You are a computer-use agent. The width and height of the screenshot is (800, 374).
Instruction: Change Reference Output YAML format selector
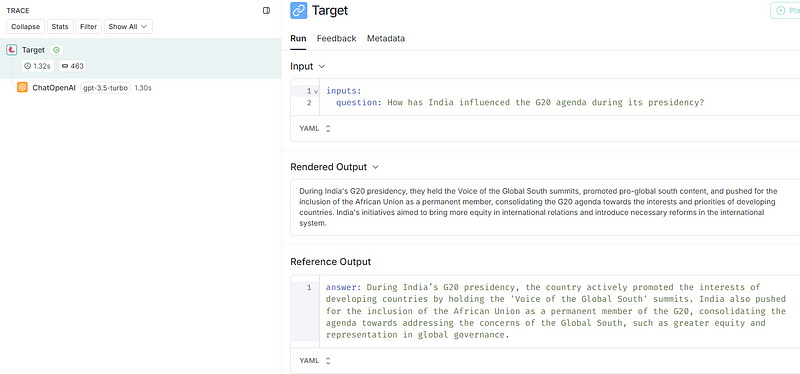tap(315, 361)
